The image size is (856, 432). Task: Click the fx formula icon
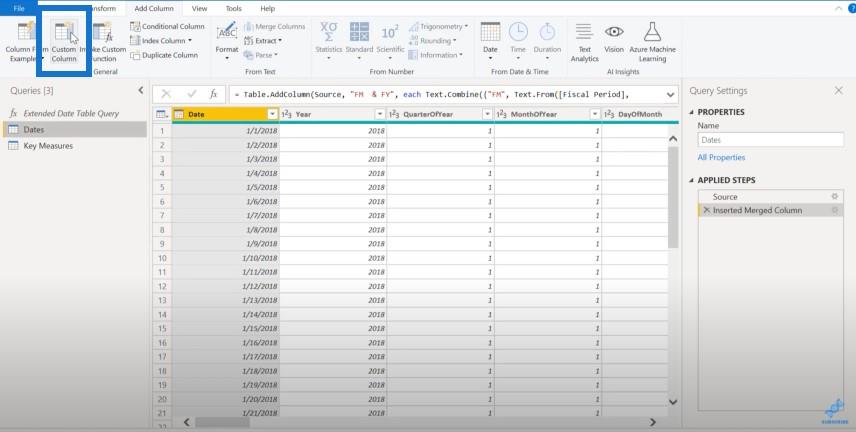pyautogui.click(x=213, y=94)
